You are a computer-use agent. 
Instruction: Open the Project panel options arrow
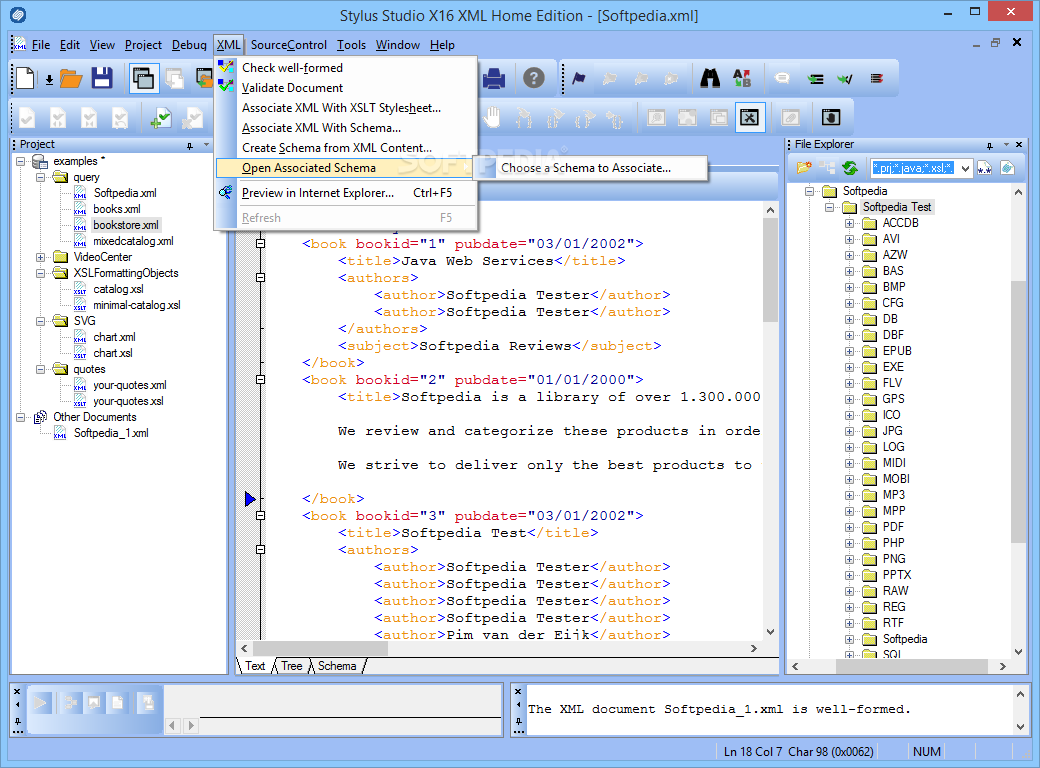(x=206, y=145)
